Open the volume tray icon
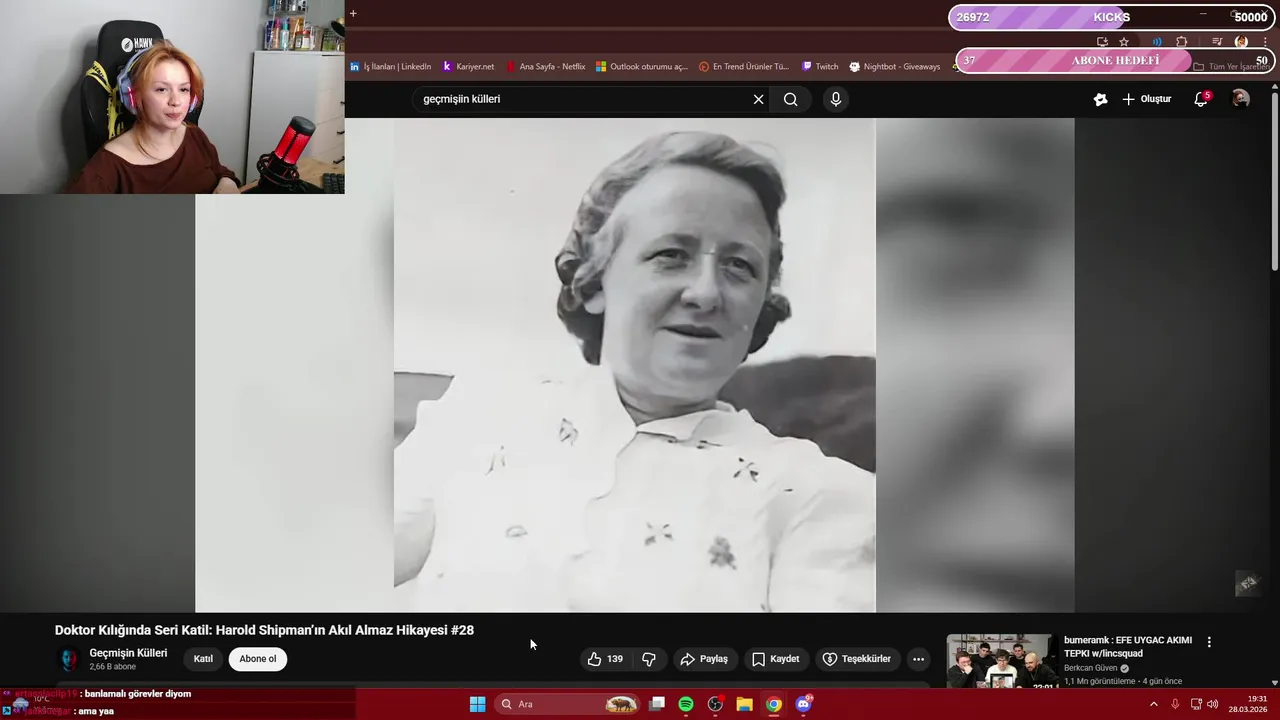Screen dimensions: 1280x720 pos(1213,704)
